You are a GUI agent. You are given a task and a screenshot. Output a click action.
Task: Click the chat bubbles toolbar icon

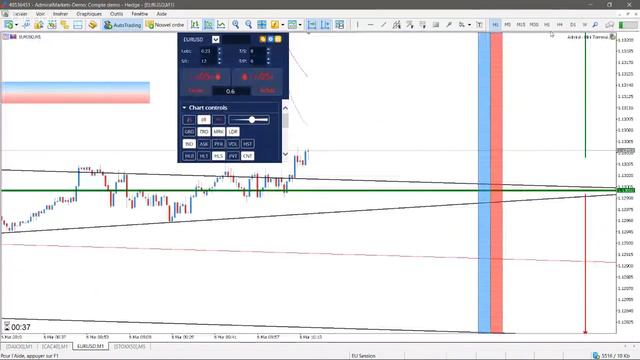pos(609,25)
